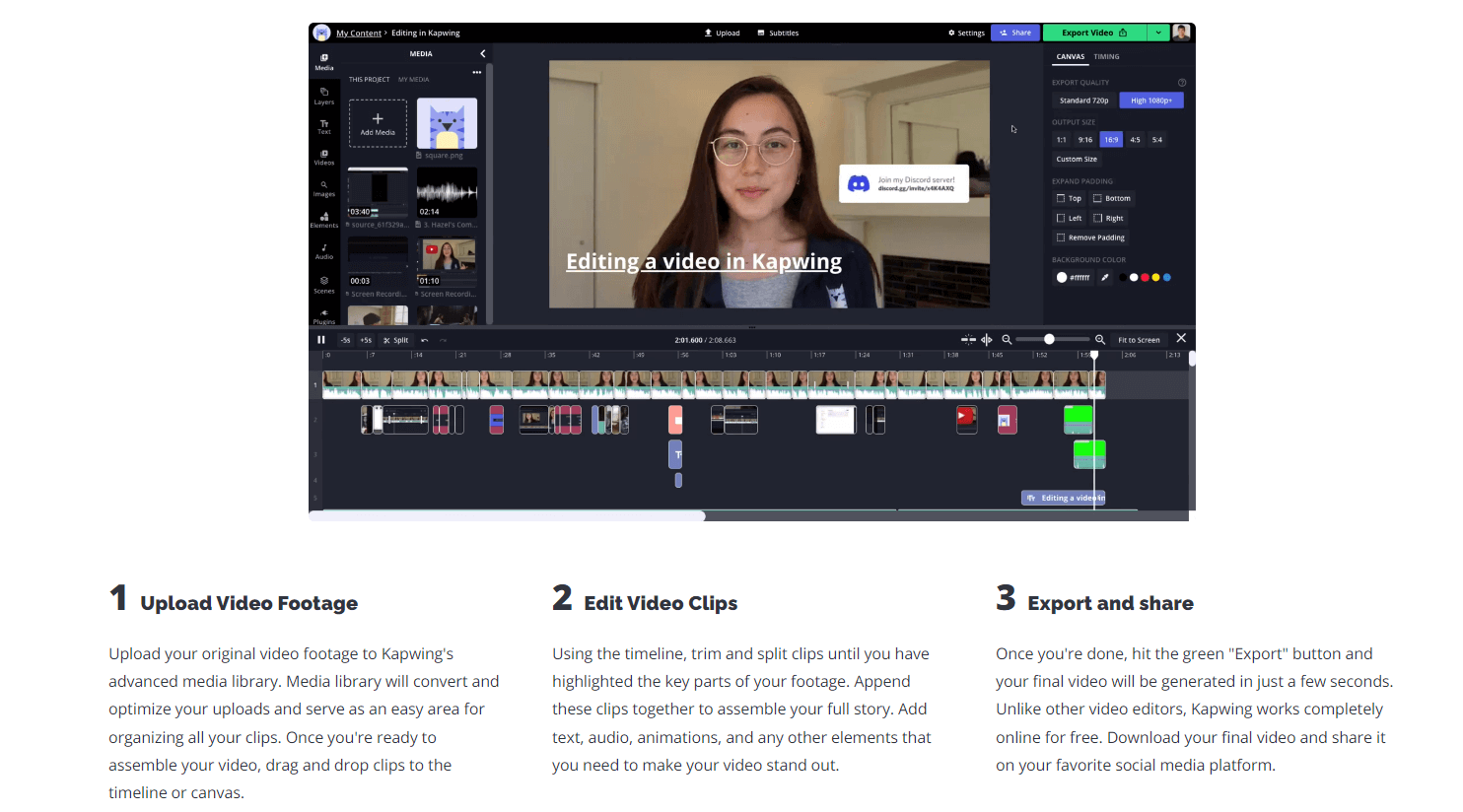
Task: Click the undo arrow in timeline toolbar
Action: click(x=425, y=340)
